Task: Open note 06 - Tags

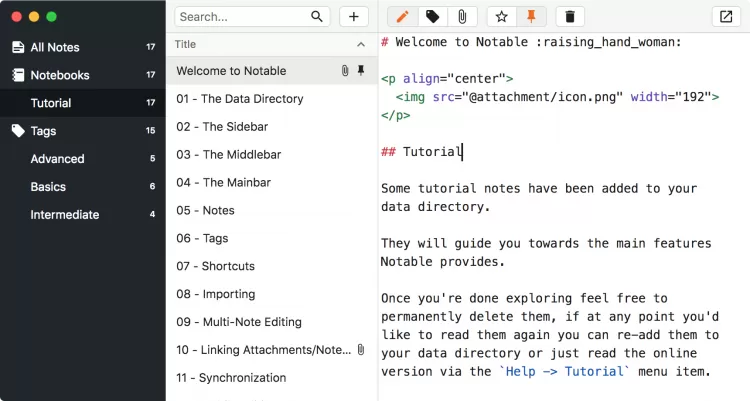Action: [272, 238]
